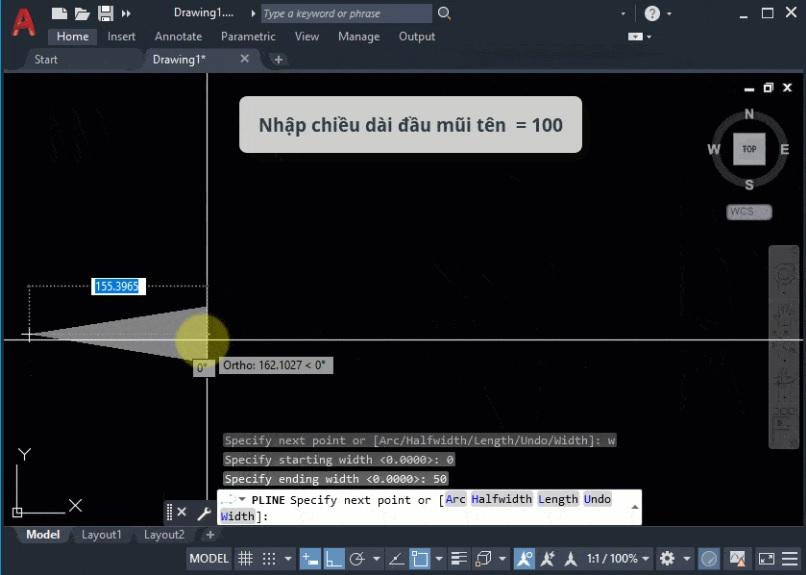Open the Annotate ribbon tab
Image resolution: width=806 pixels, height=575 pixels.
point(178,37)
